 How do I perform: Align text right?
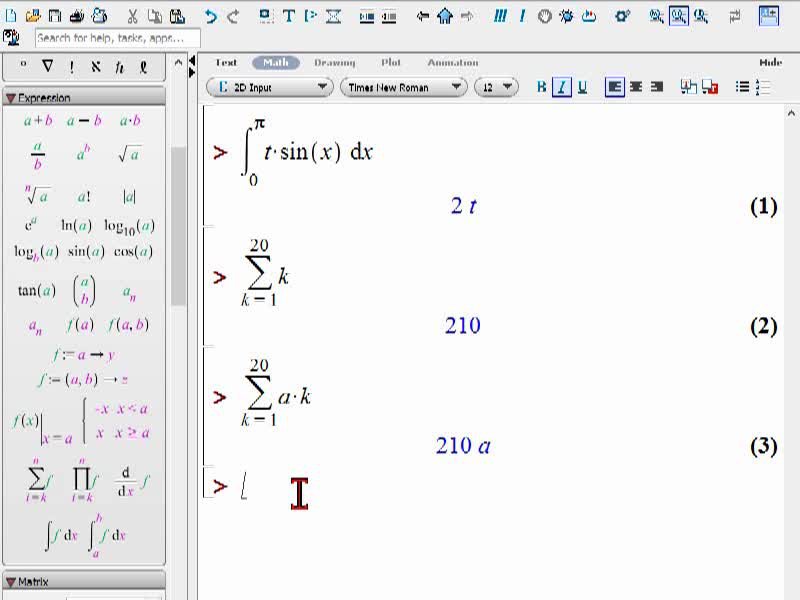point(657,87)
